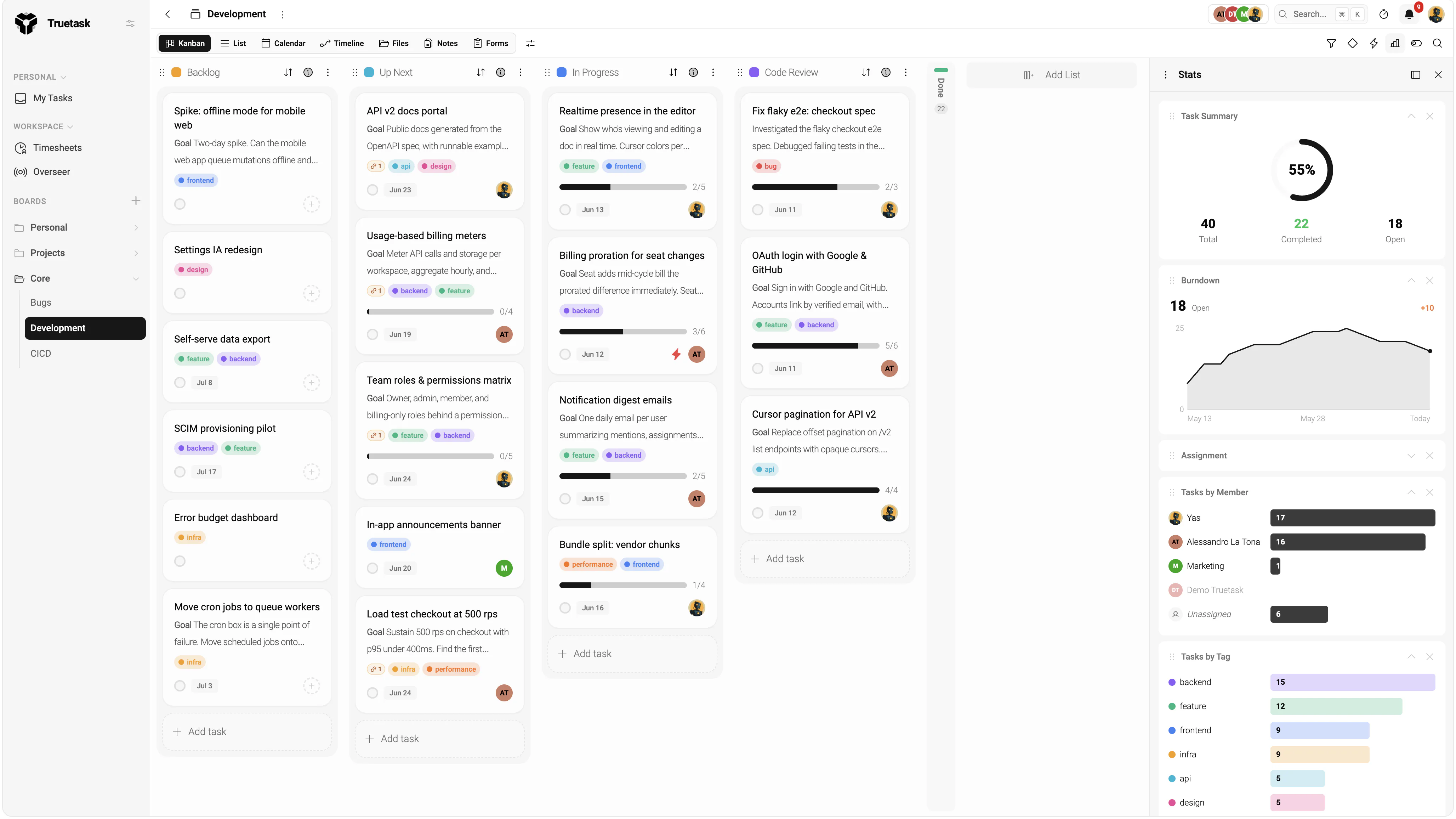Expand the Personal boards folder

coord(136,227)
